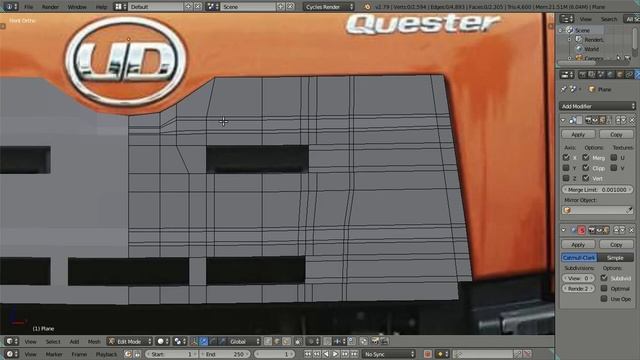Viewport: 640px width, 360px height.
Task: Select vertex select mode icon
Action: coord(267,341)
